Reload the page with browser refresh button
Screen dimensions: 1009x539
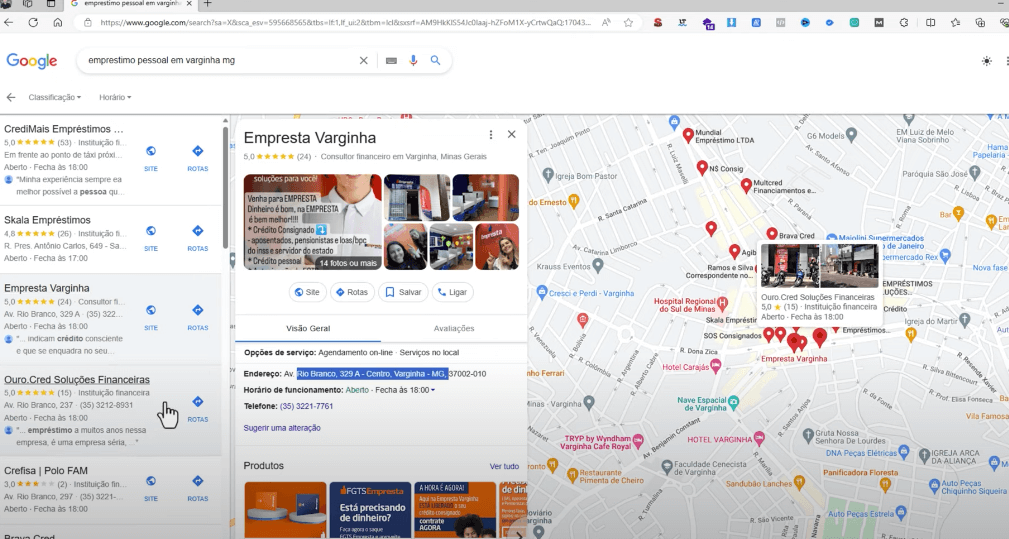(x=33, y=23)
